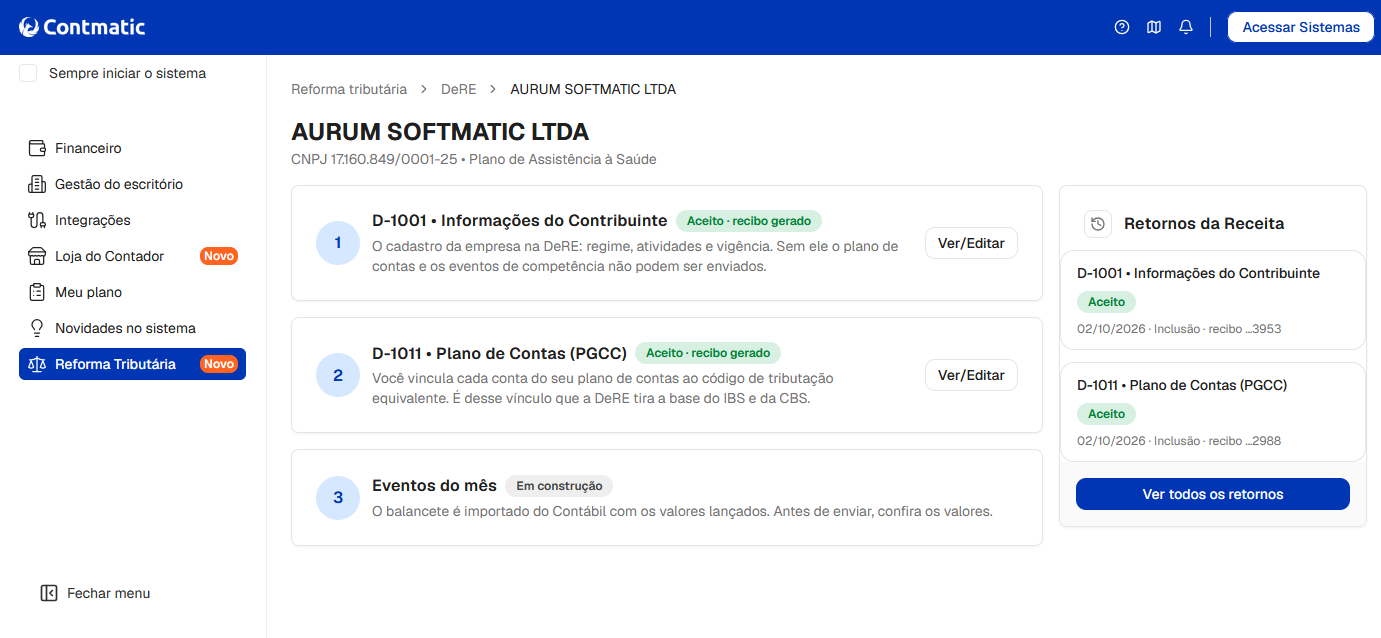1381x638 pixels.
Task: Click Fechar menu text
Action: tap(109, 593)
